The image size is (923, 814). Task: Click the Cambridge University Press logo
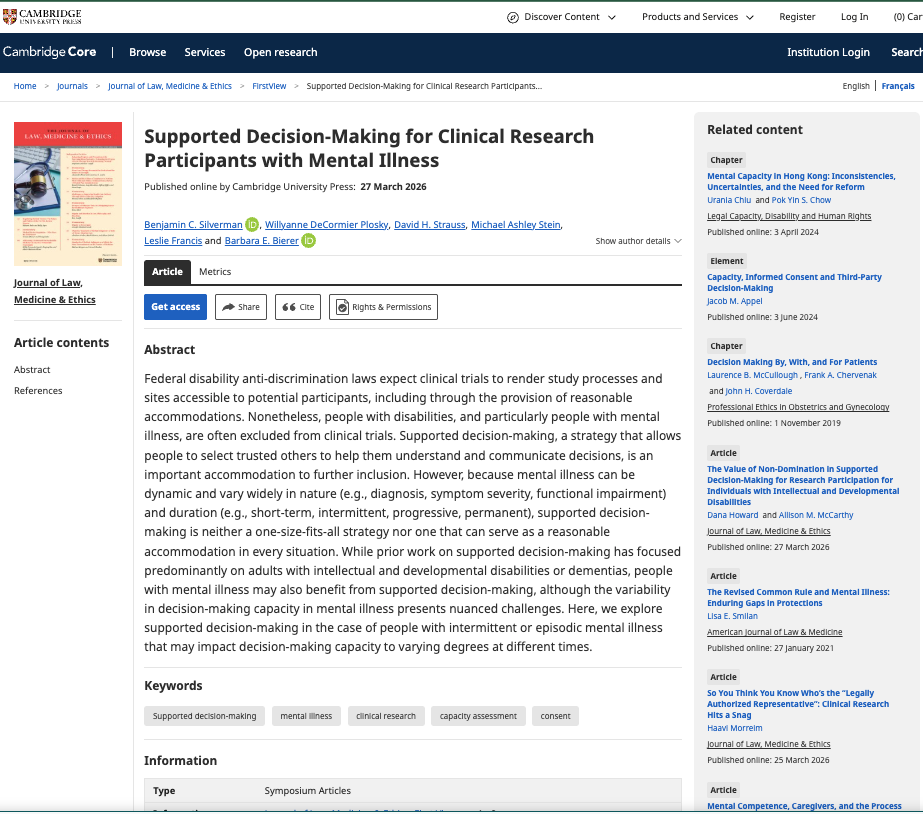[43, 16]
